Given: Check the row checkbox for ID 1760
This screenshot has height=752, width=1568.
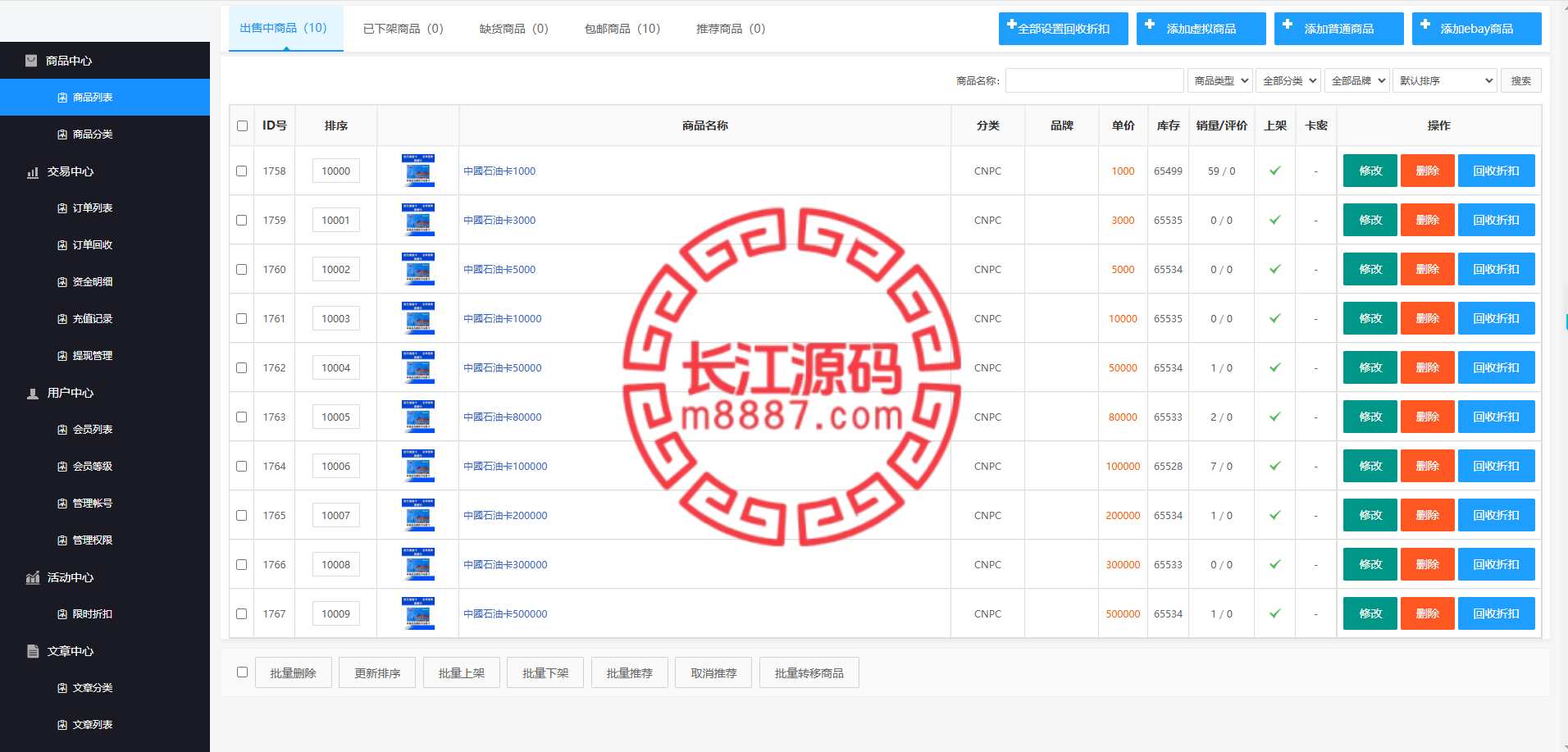Looking at the screenshot, I should tap(241, 270).
